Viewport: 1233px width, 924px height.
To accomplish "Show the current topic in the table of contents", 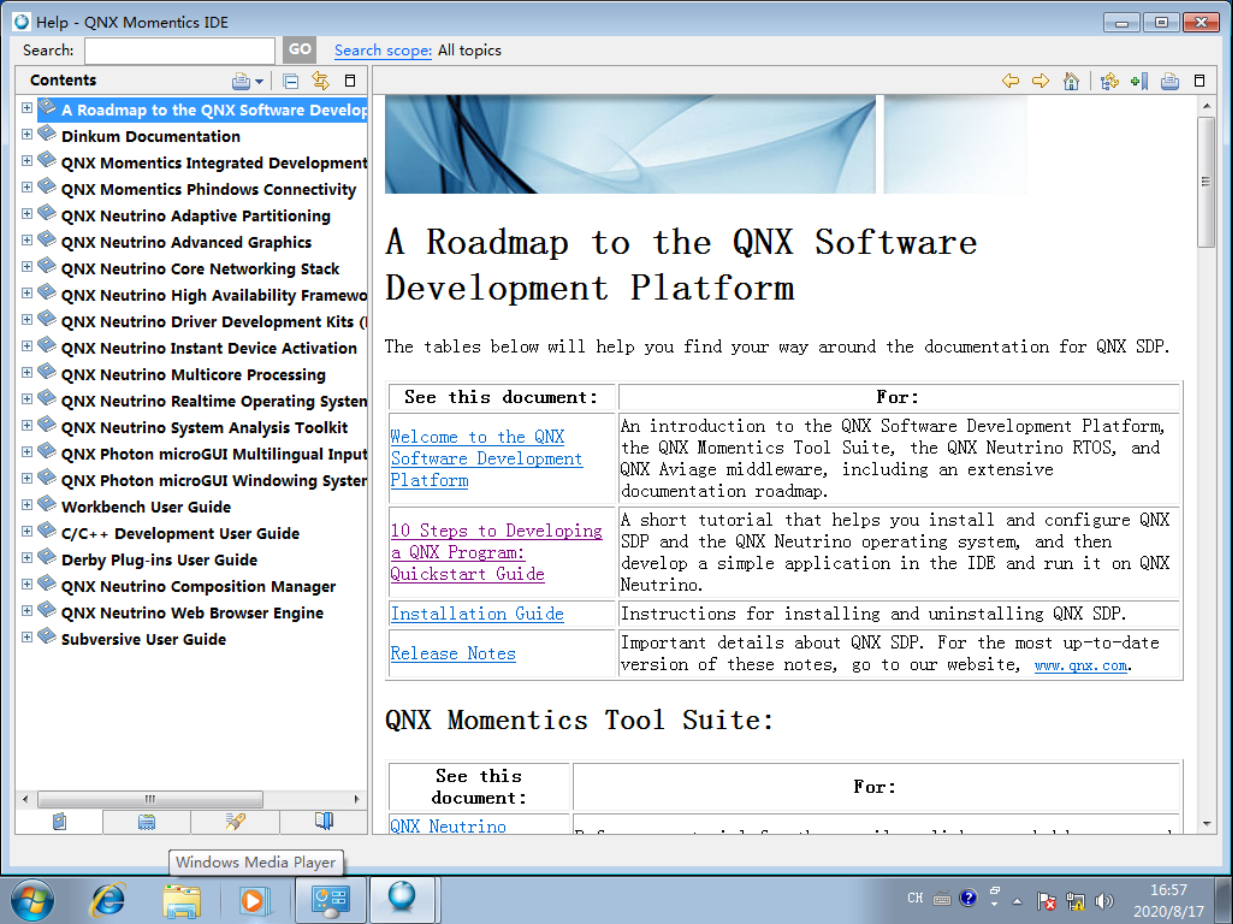I will 1109,82.
